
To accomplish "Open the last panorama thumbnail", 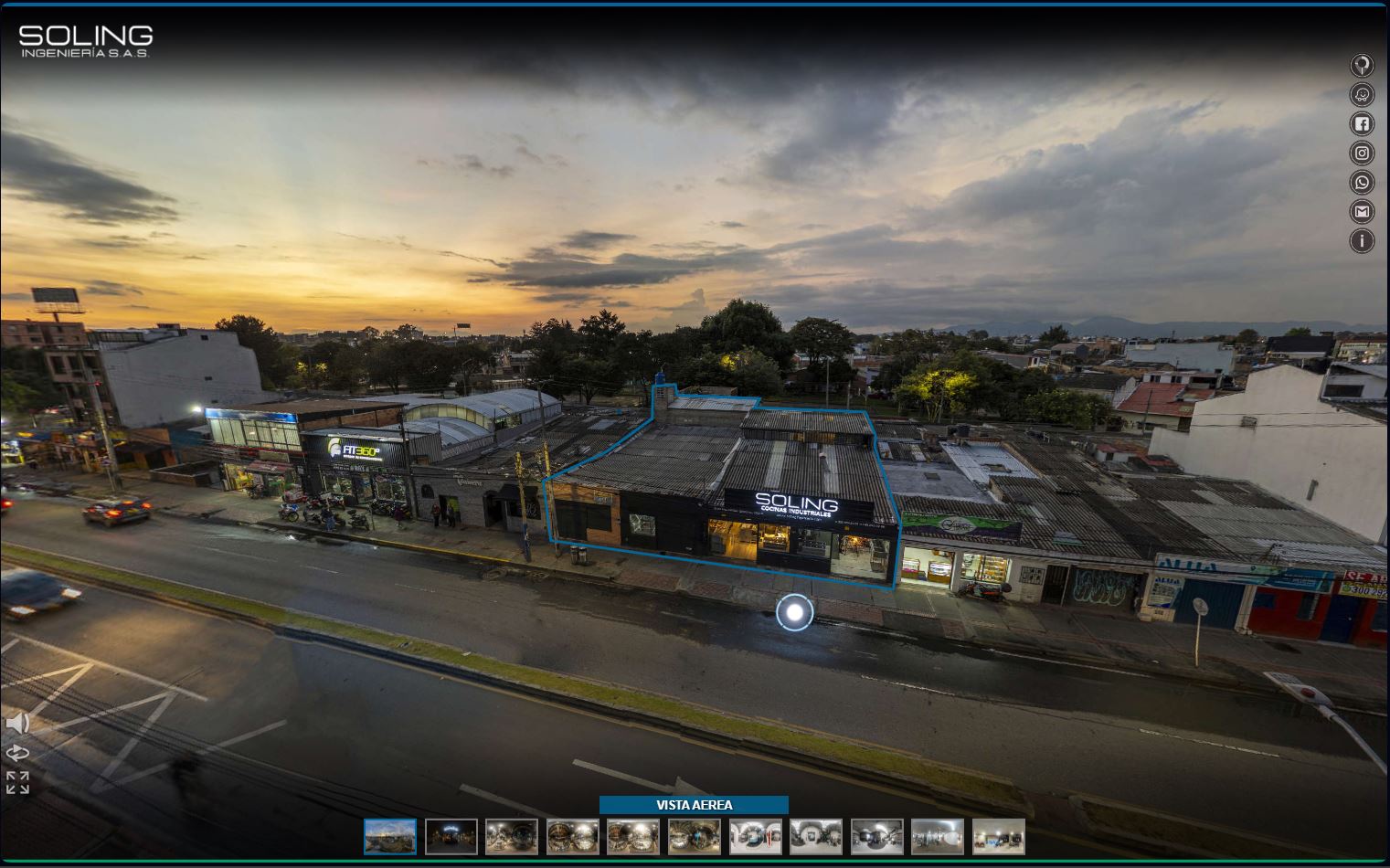I will tap(998, 836).
